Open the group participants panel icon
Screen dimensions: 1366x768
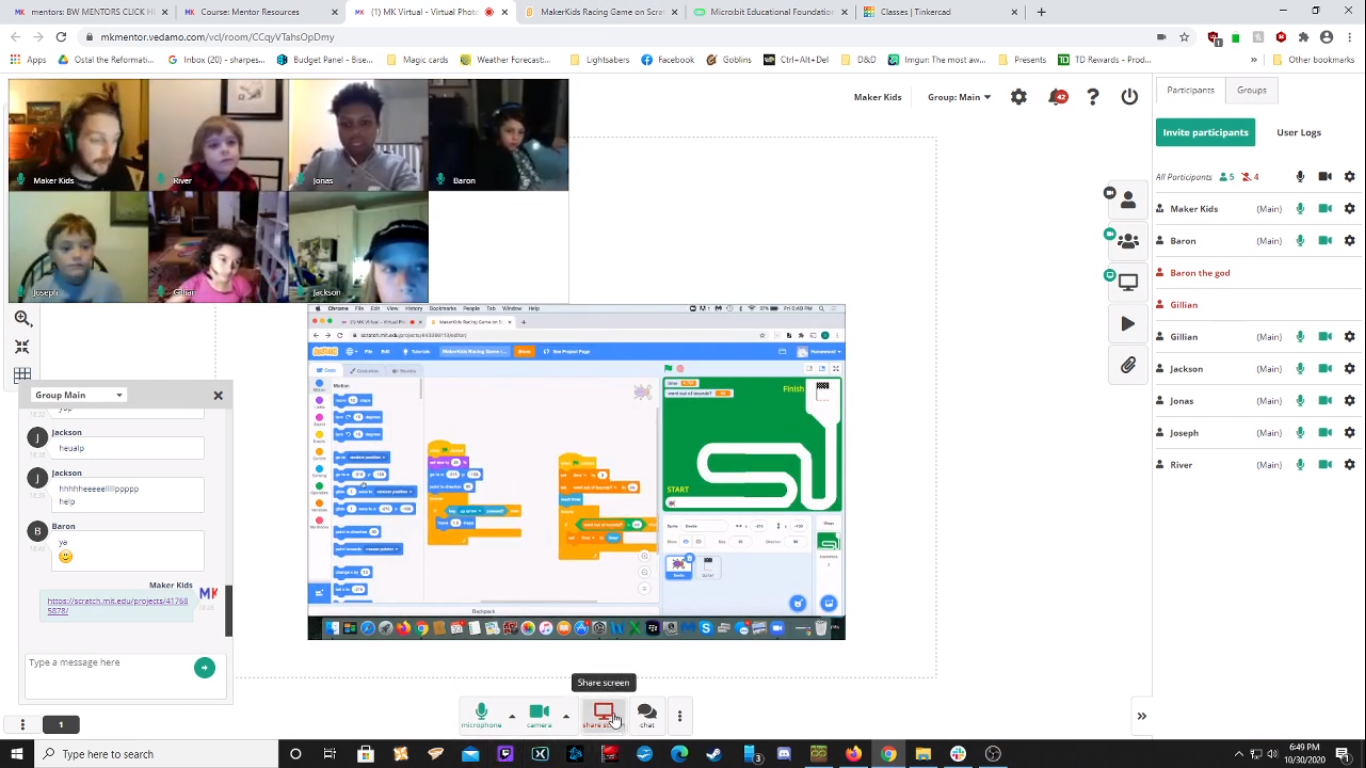point(1127,241)
